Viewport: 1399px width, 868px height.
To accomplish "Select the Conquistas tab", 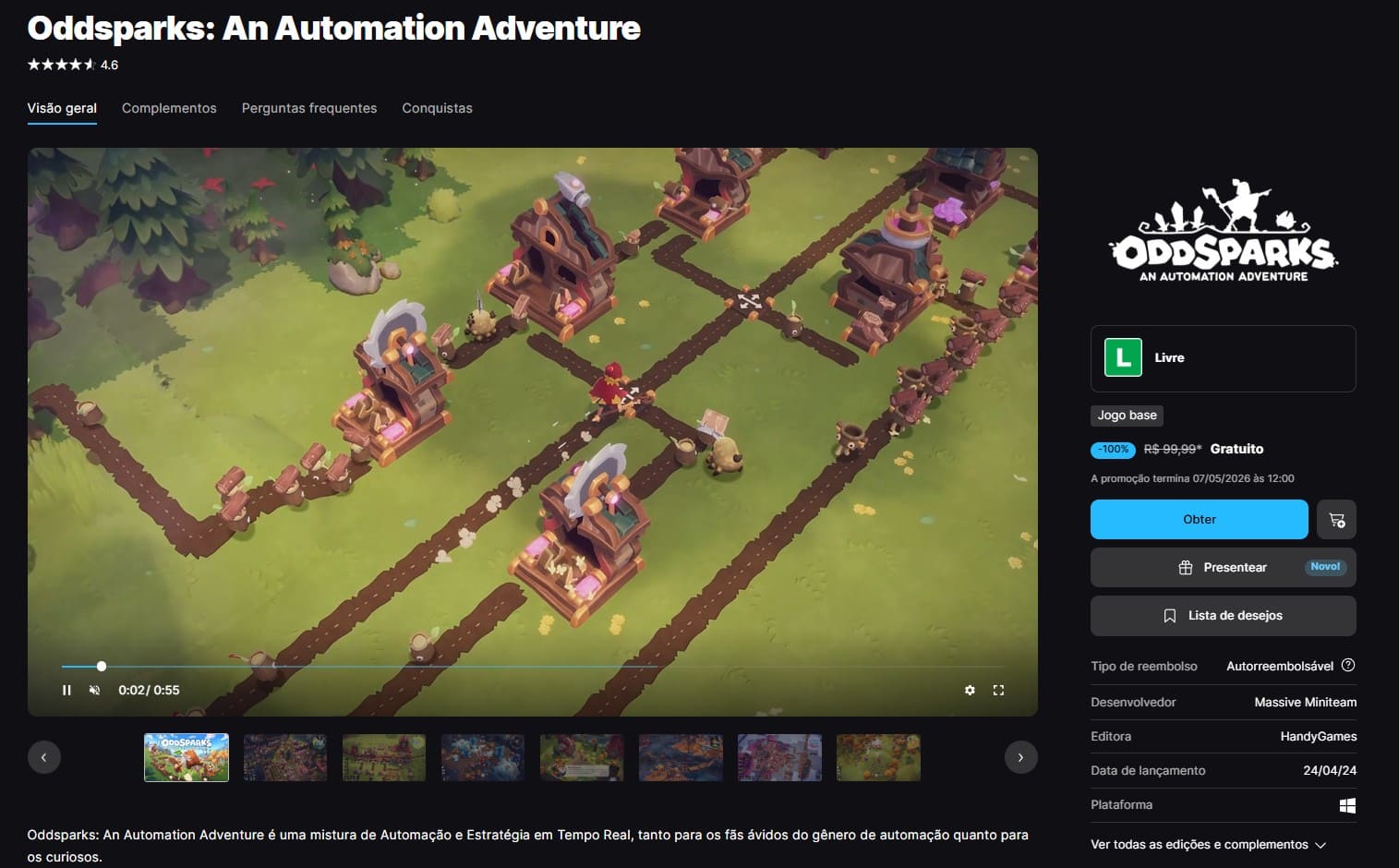I will (x=437, y=108).
